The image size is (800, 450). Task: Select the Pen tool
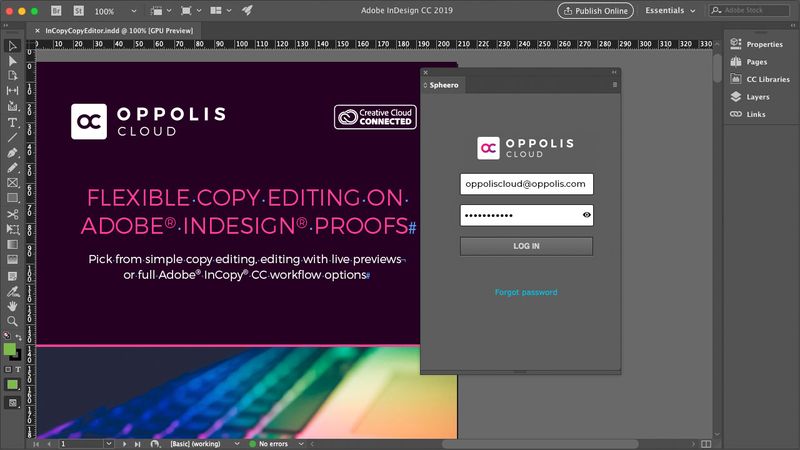point(12,153)
